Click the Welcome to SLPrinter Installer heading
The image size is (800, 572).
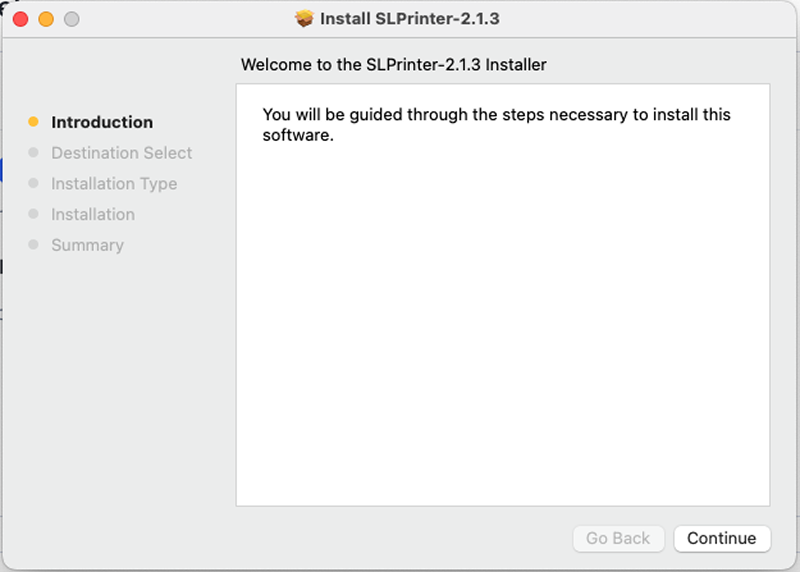pyautogui.click(x=394, y=65)
